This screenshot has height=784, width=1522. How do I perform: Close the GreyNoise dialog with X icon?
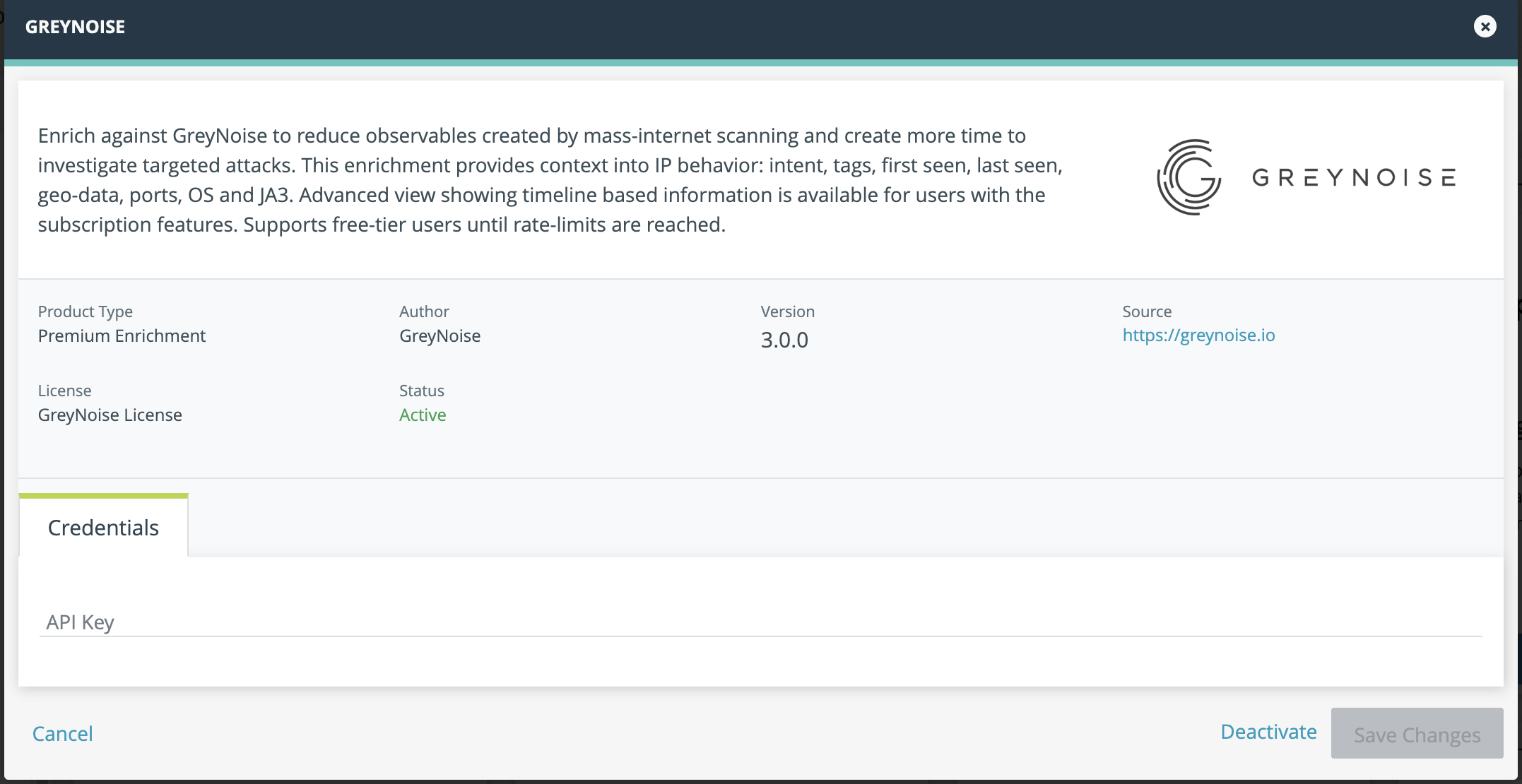(x=1485, y=27)
